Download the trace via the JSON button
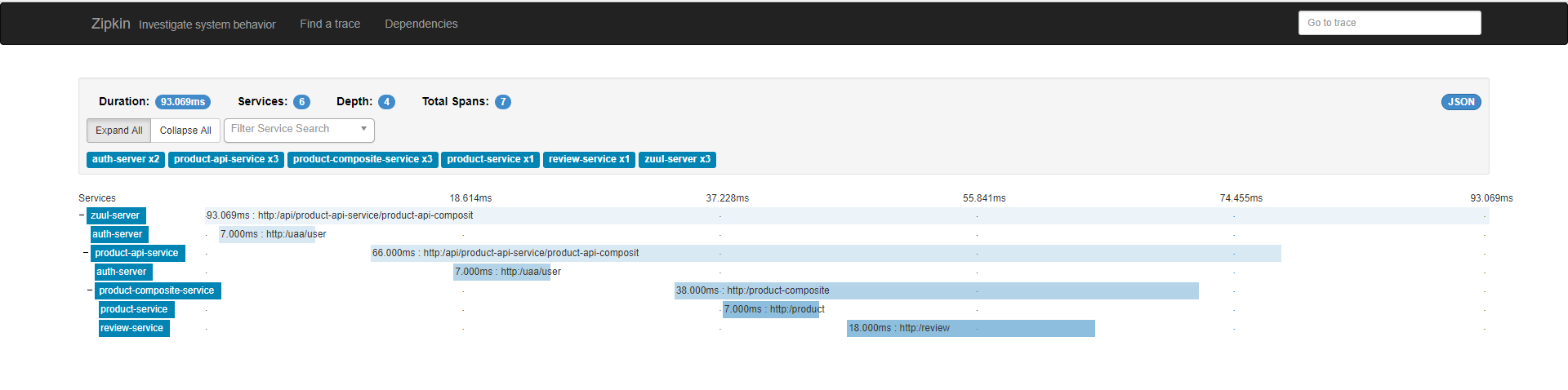Screen dimensions: 1568x390 coord(1461,102)
